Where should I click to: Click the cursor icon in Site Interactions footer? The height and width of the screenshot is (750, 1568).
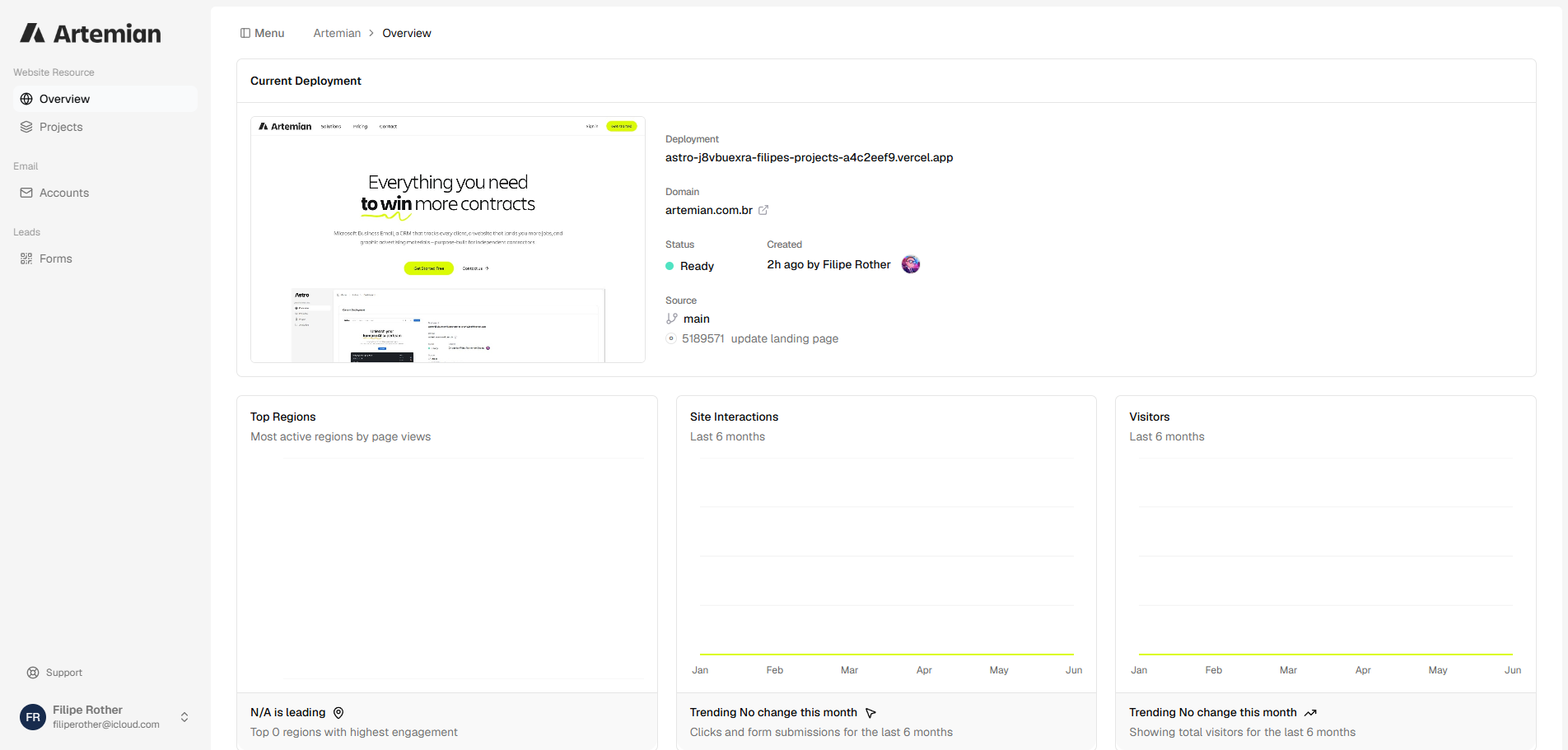pyautogui.click(x=870, y=713)
